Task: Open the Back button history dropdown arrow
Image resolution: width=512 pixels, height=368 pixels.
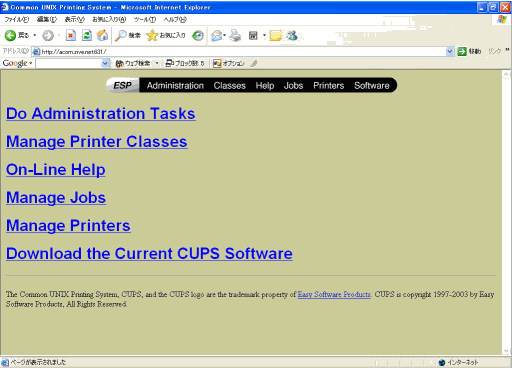Action: point(34,35)
